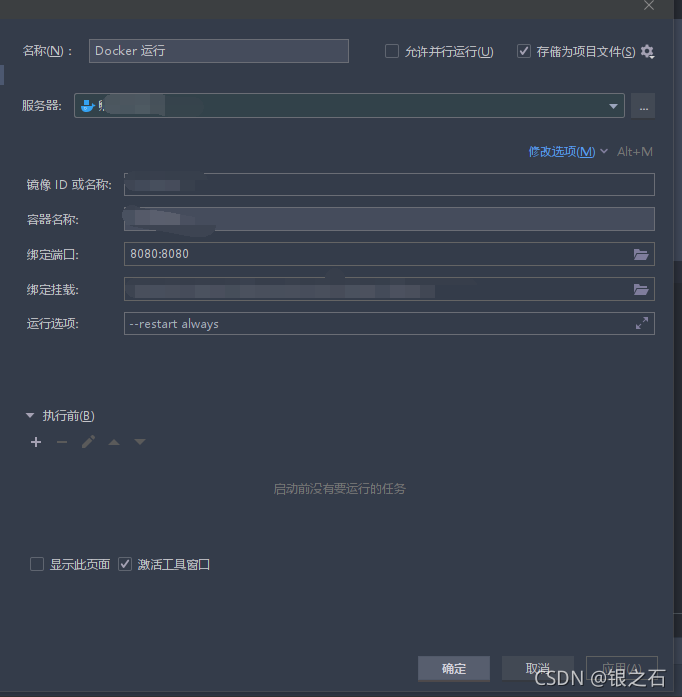Uncheck 激活工具窗口 checkbox
682x697 pixels.
click(125, 564)
